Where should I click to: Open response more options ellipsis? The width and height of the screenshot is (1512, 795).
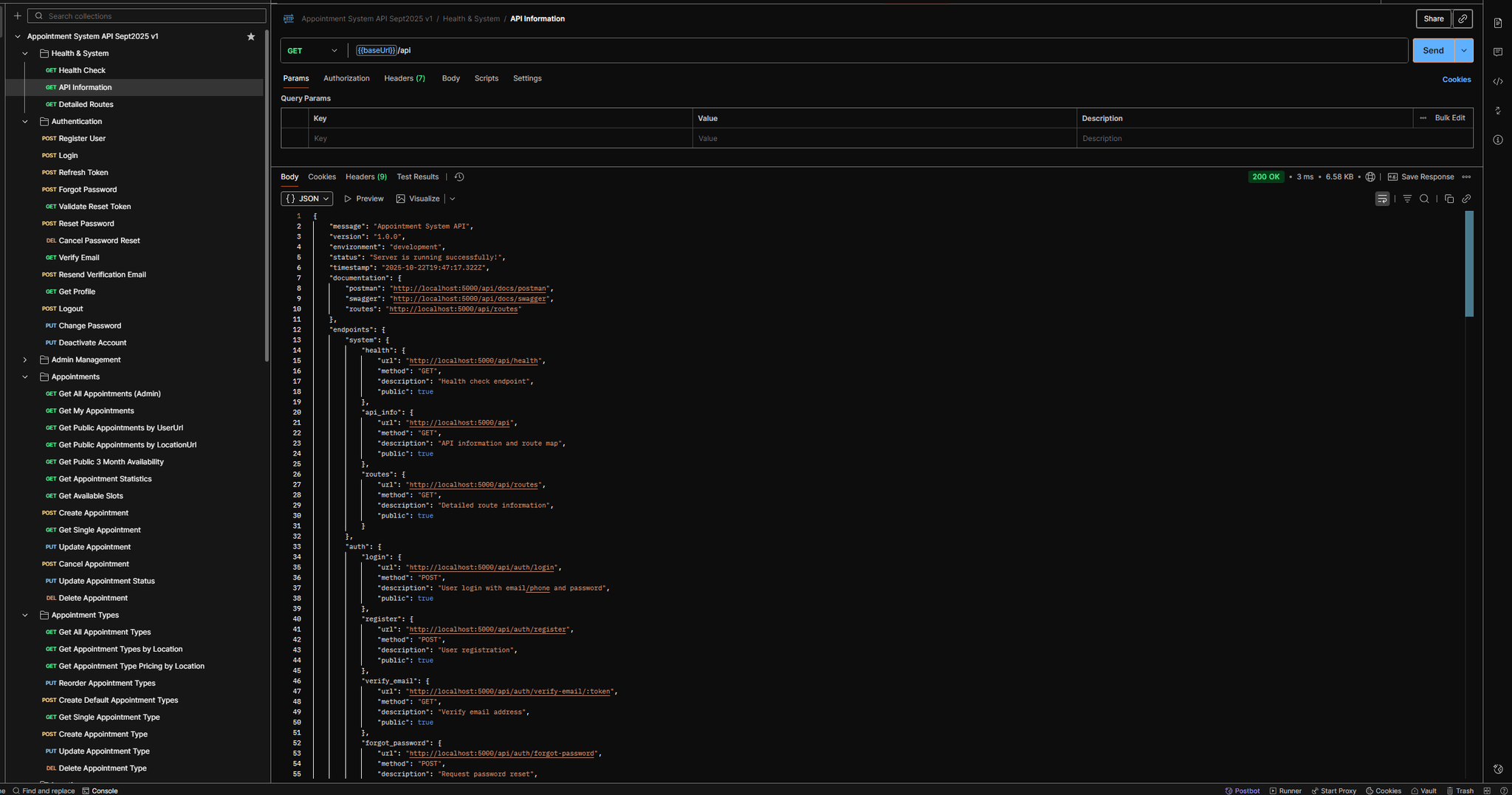click(x=1466, y=177)
